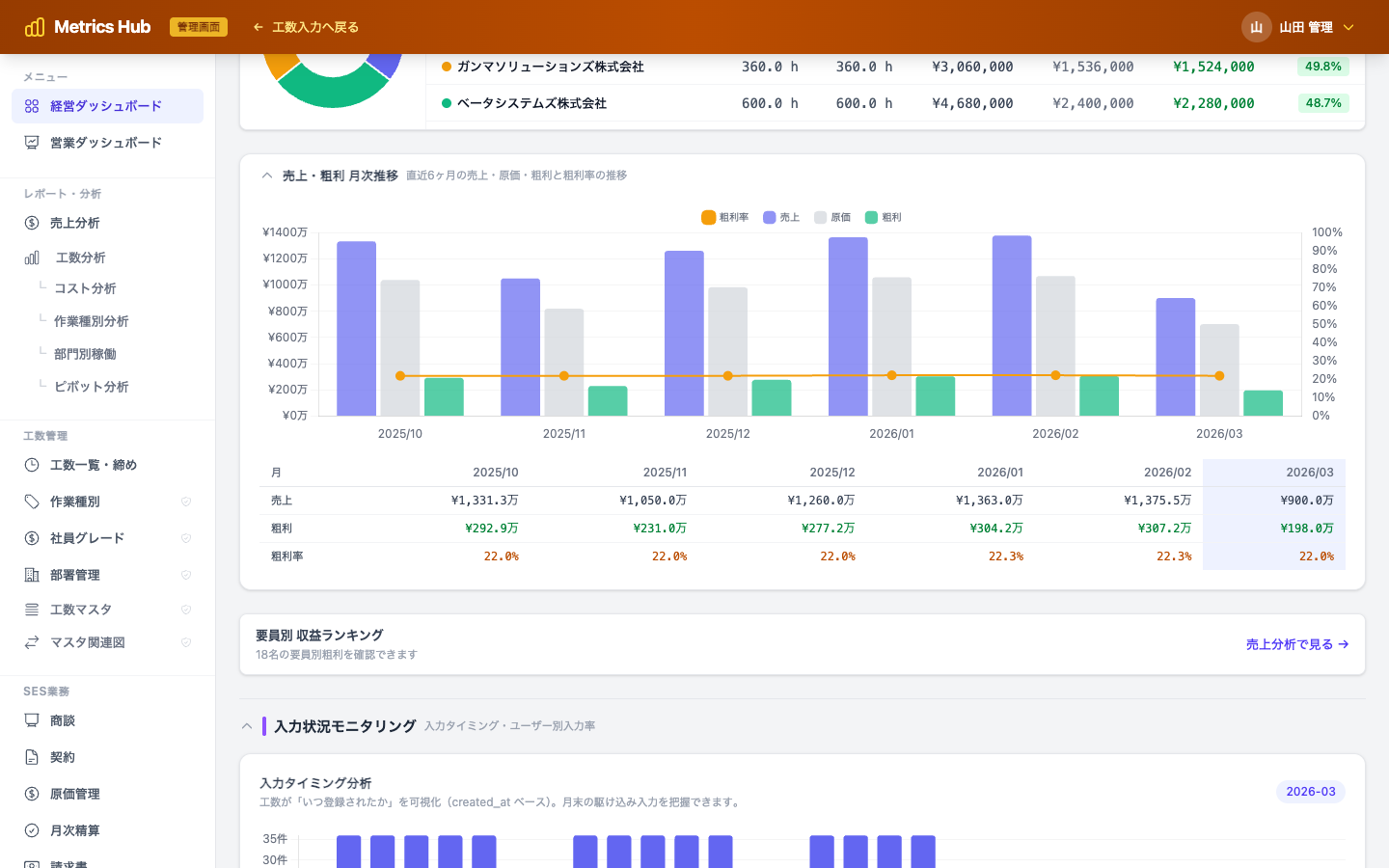Click the coin icon beside 売上分析

(32, 223)
